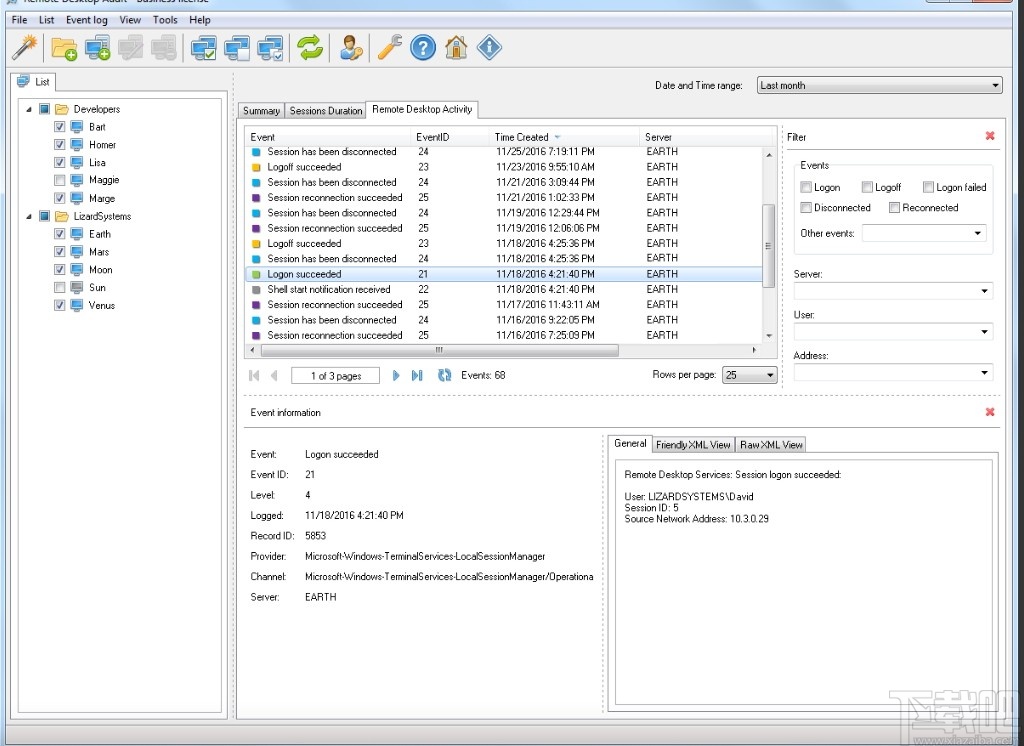This screenshot has width=1024, height=746.
Task: Check the Disconnected filter option
Action: tap(806, 207)
